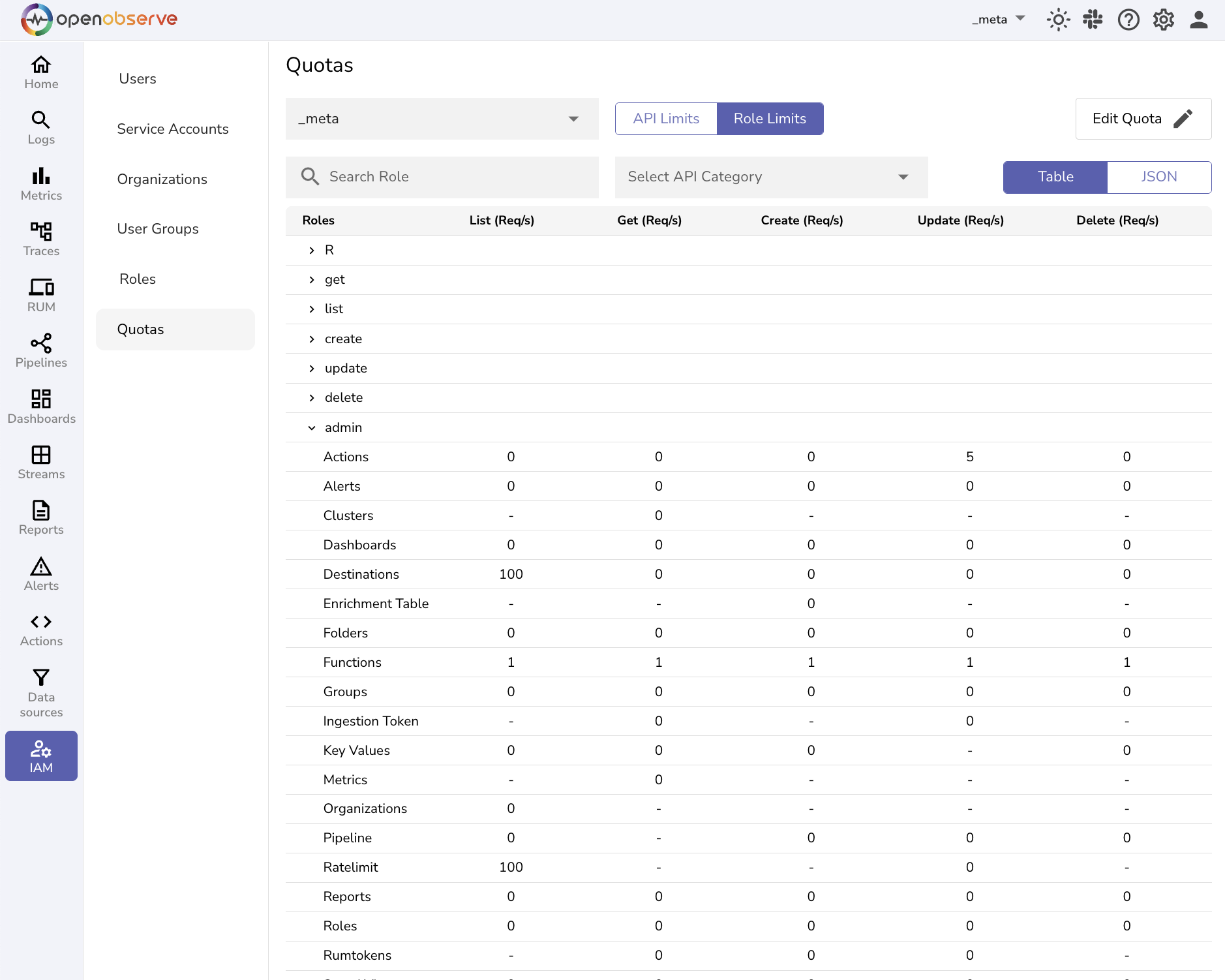
Task: Open the user profile icon
Action: (1199, 20)
